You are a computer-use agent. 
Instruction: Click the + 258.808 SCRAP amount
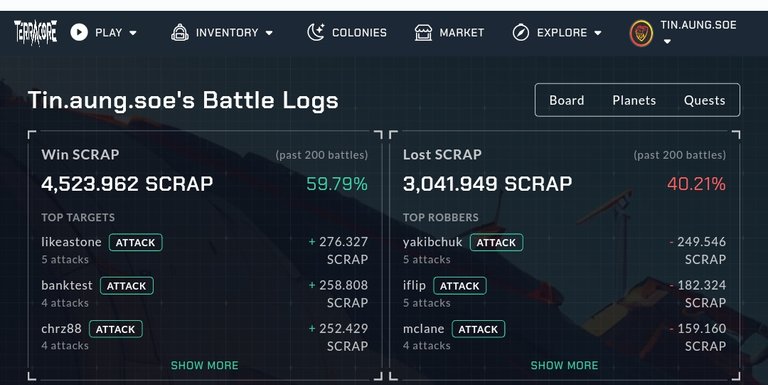338,294
